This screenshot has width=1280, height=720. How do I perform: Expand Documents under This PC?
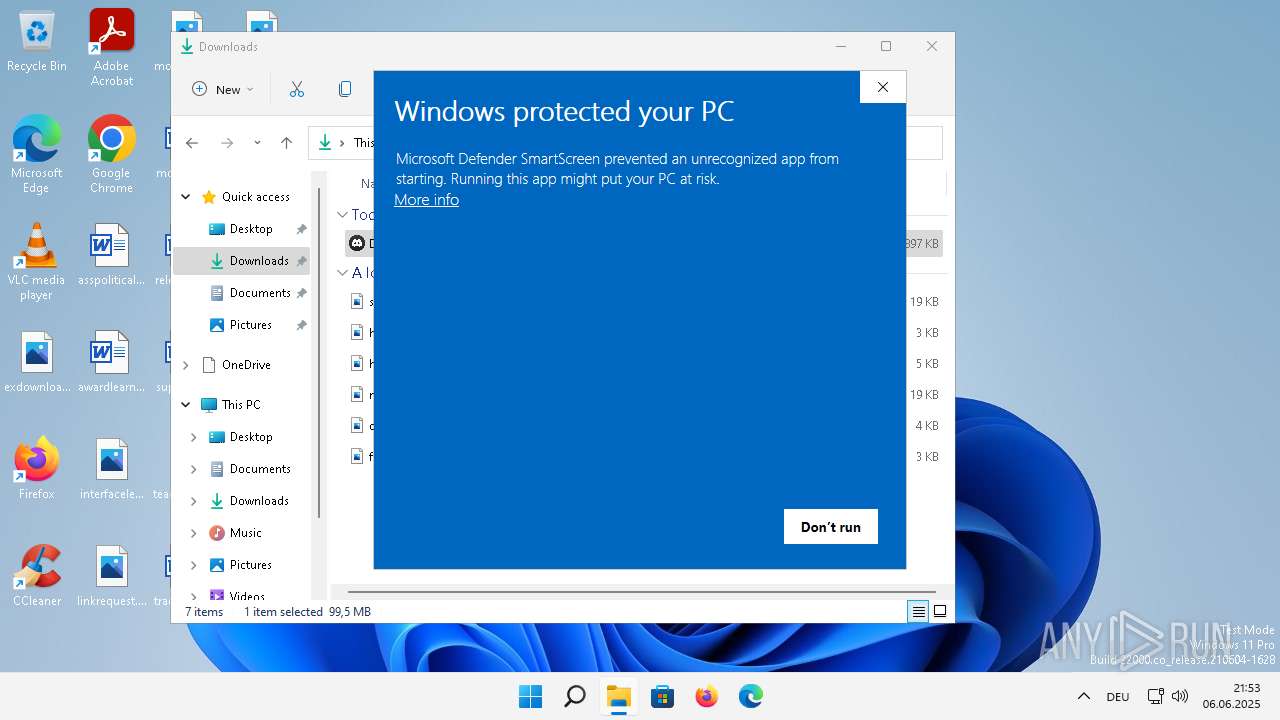(x=194, y=469)
